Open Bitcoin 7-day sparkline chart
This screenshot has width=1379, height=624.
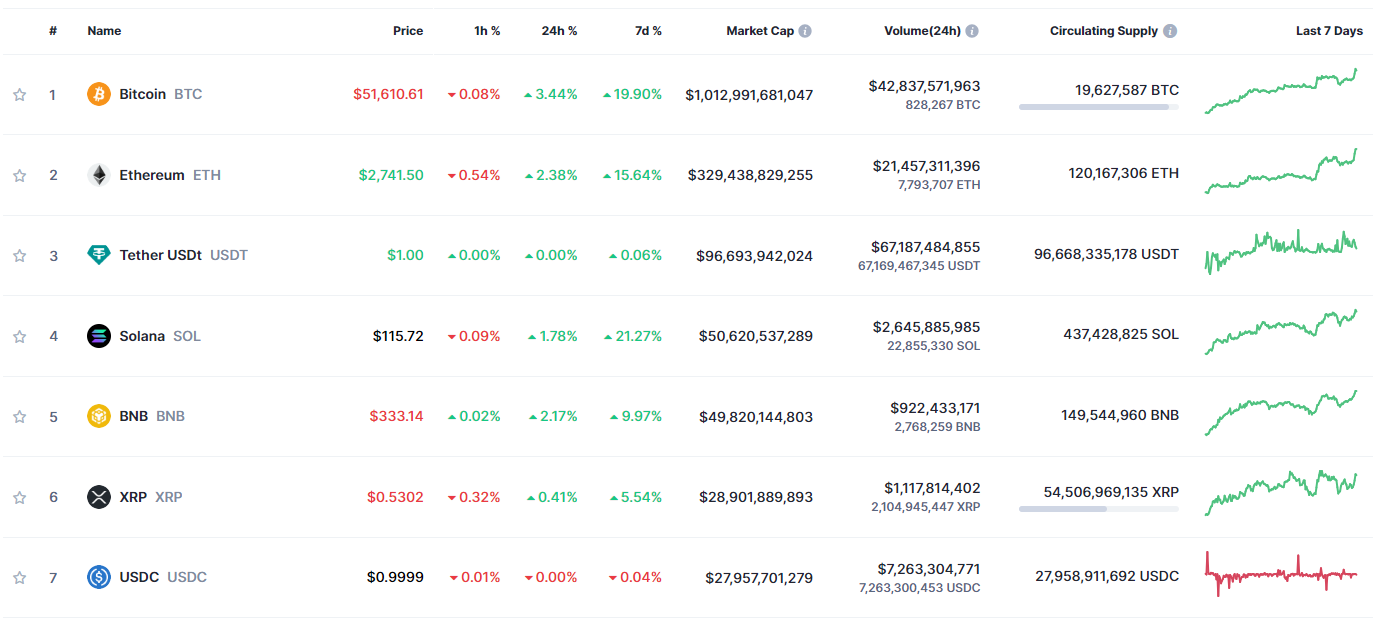click(x=1281, y=92)
